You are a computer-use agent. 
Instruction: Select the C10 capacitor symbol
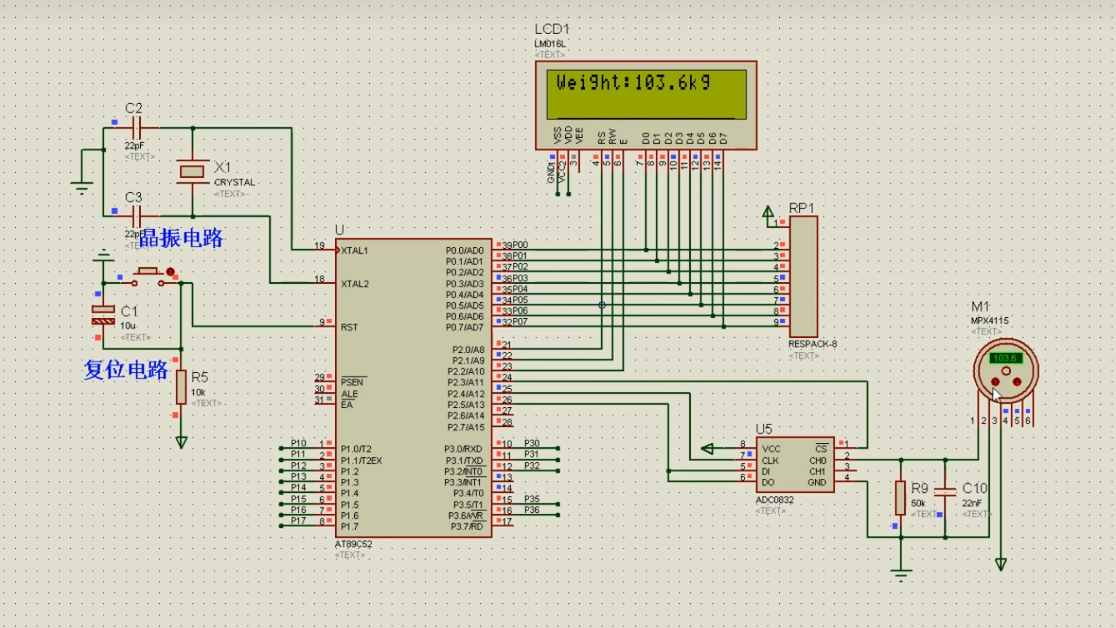(x=945, y=491)
